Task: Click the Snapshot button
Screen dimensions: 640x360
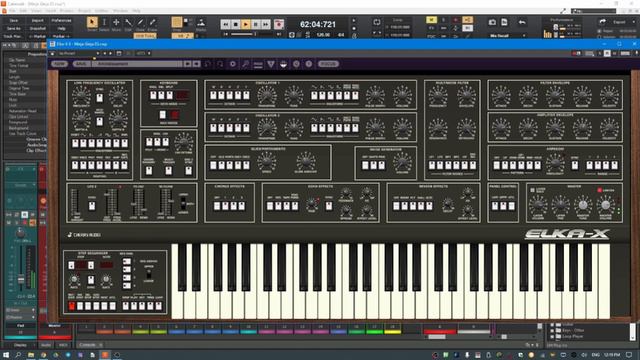Action: 38,29
